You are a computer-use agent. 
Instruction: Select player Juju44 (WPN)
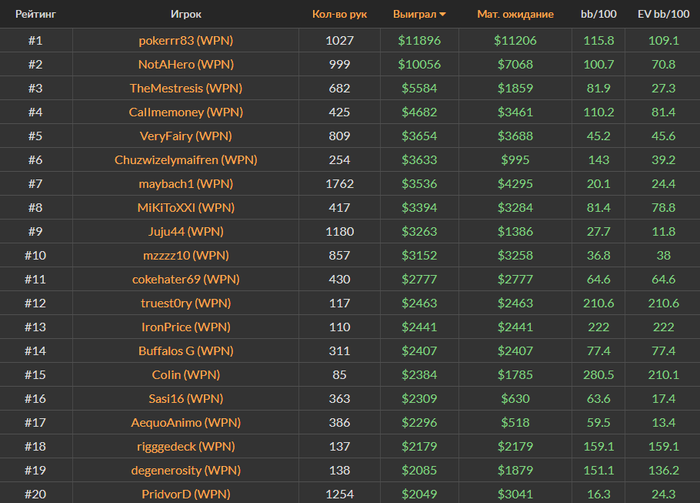pyautogui.click(x=186, y=232)
